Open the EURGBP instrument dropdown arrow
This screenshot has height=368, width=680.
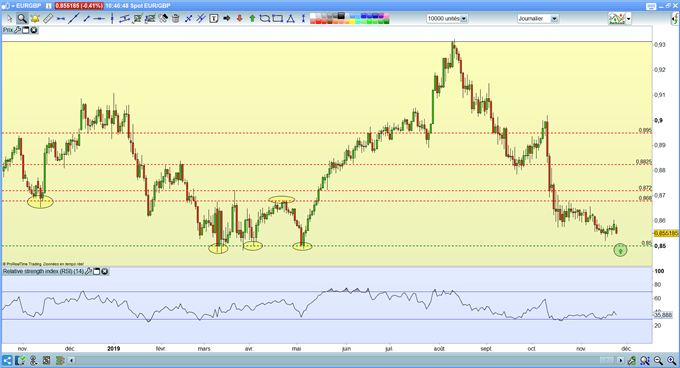coord(13,6)
